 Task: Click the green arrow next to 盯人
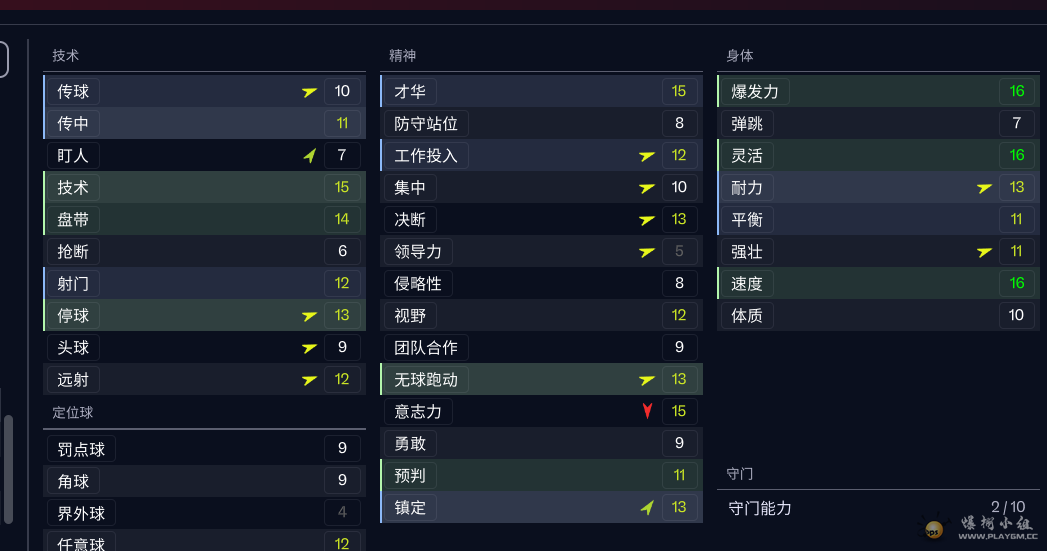coord(310,156)
